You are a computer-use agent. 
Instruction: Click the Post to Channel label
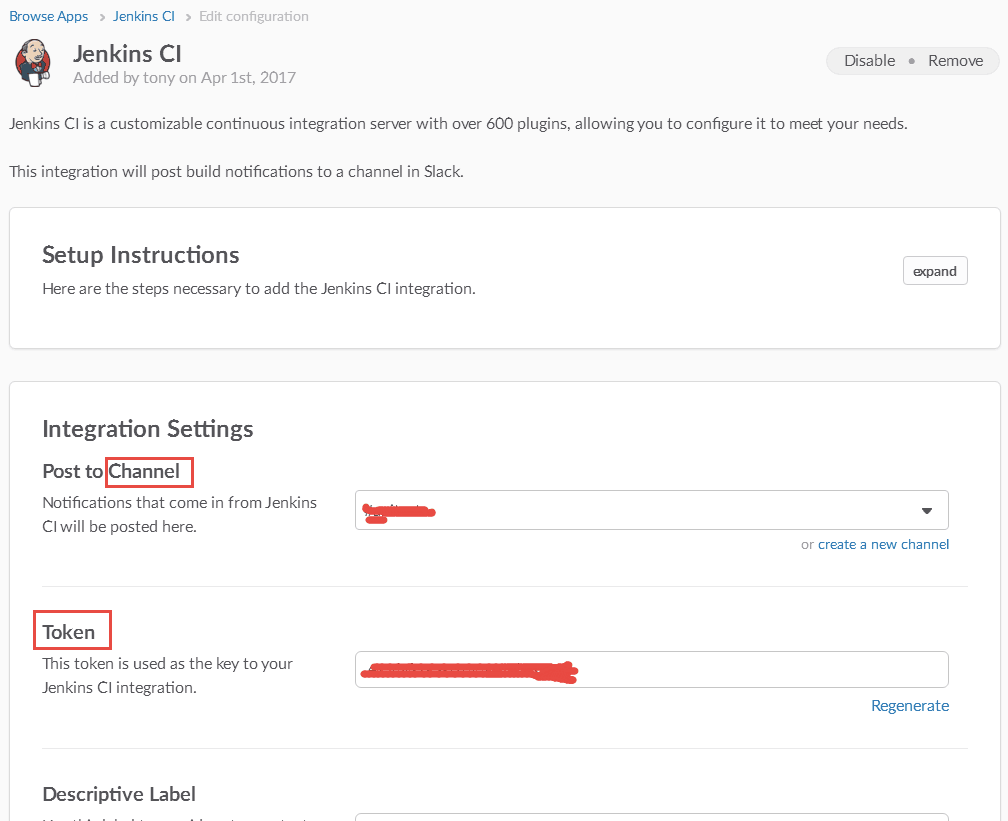tap(111, 471)
